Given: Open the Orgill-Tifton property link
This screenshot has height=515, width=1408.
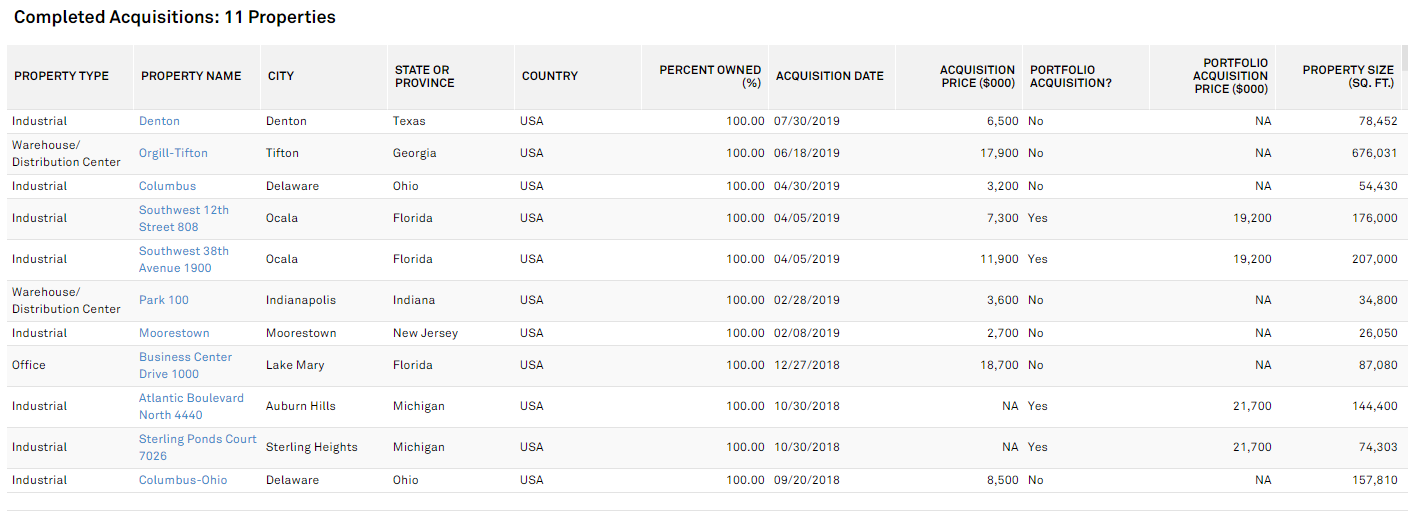Looking at the screenshot, I should pyautogui.click(x=173, y=153).
